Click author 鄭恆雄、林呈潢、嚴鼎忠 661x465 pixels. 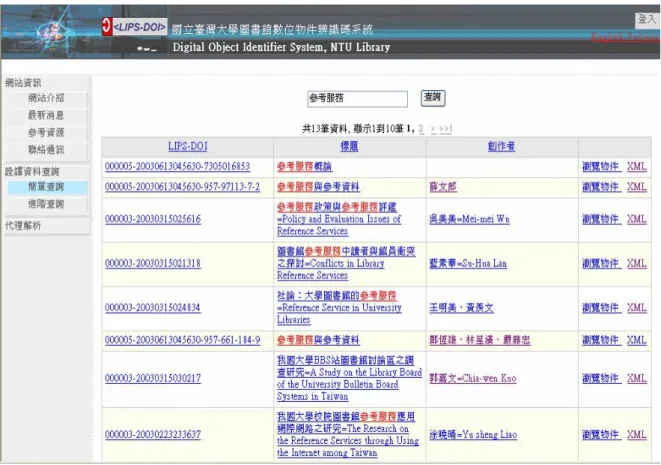click(480, 340)
